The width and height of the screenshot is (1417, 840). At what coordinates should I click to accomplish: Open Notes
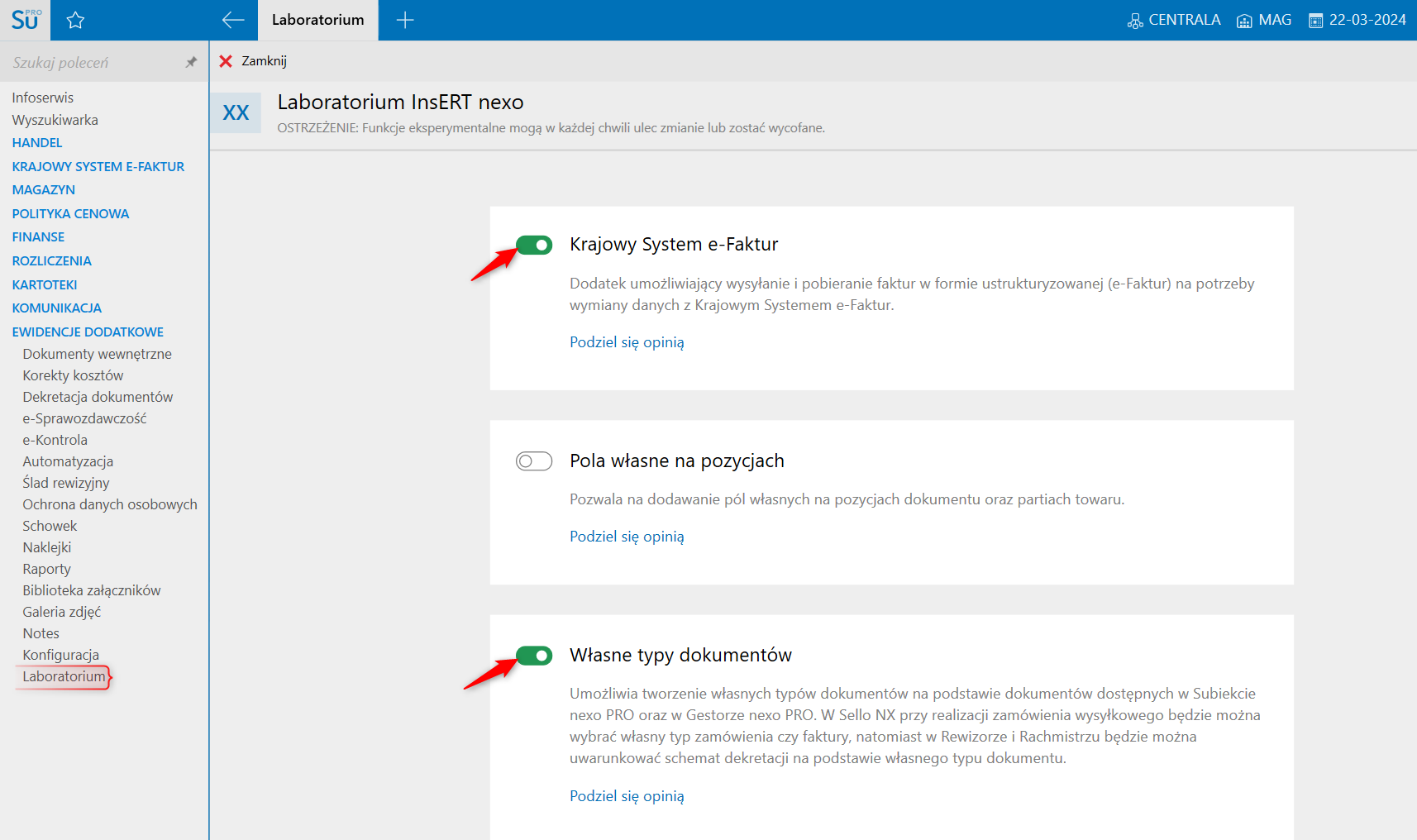tap(41, 633)
